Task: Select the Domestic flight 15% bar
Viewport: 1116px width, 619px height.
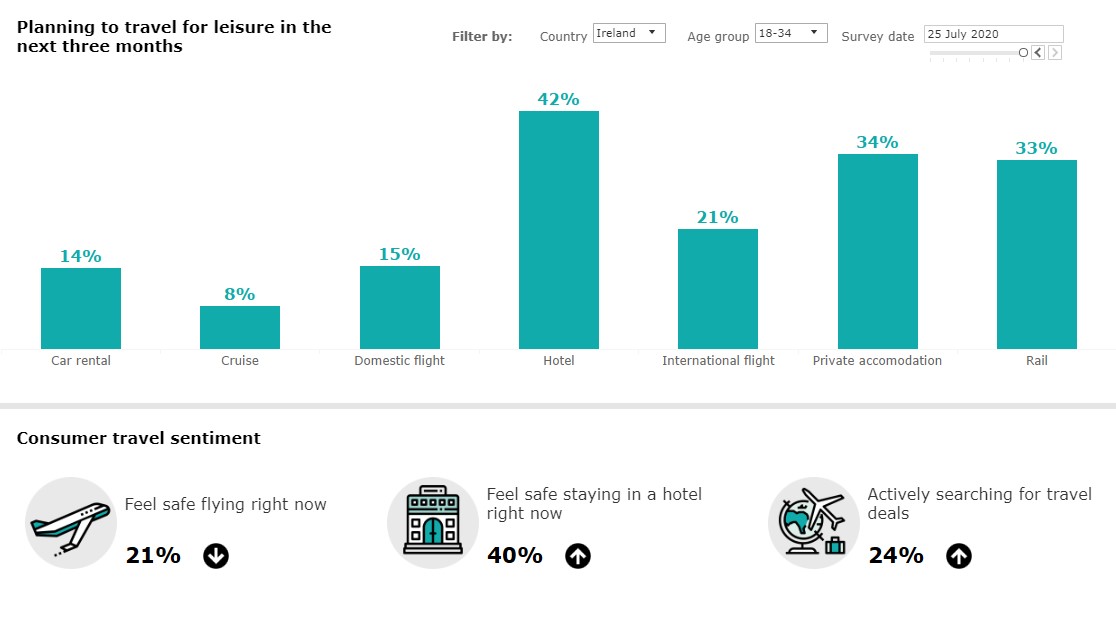Action: click(400, 307)
